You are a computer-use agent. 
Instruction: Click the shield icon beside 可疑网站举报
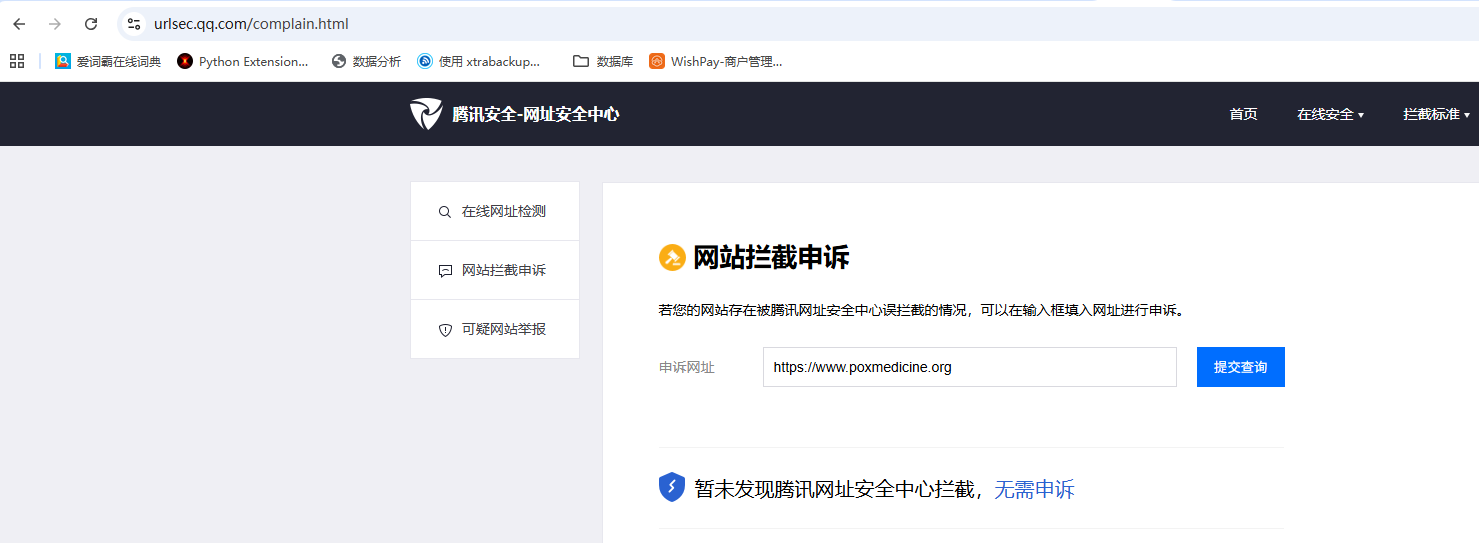click(x=445, y=330)
